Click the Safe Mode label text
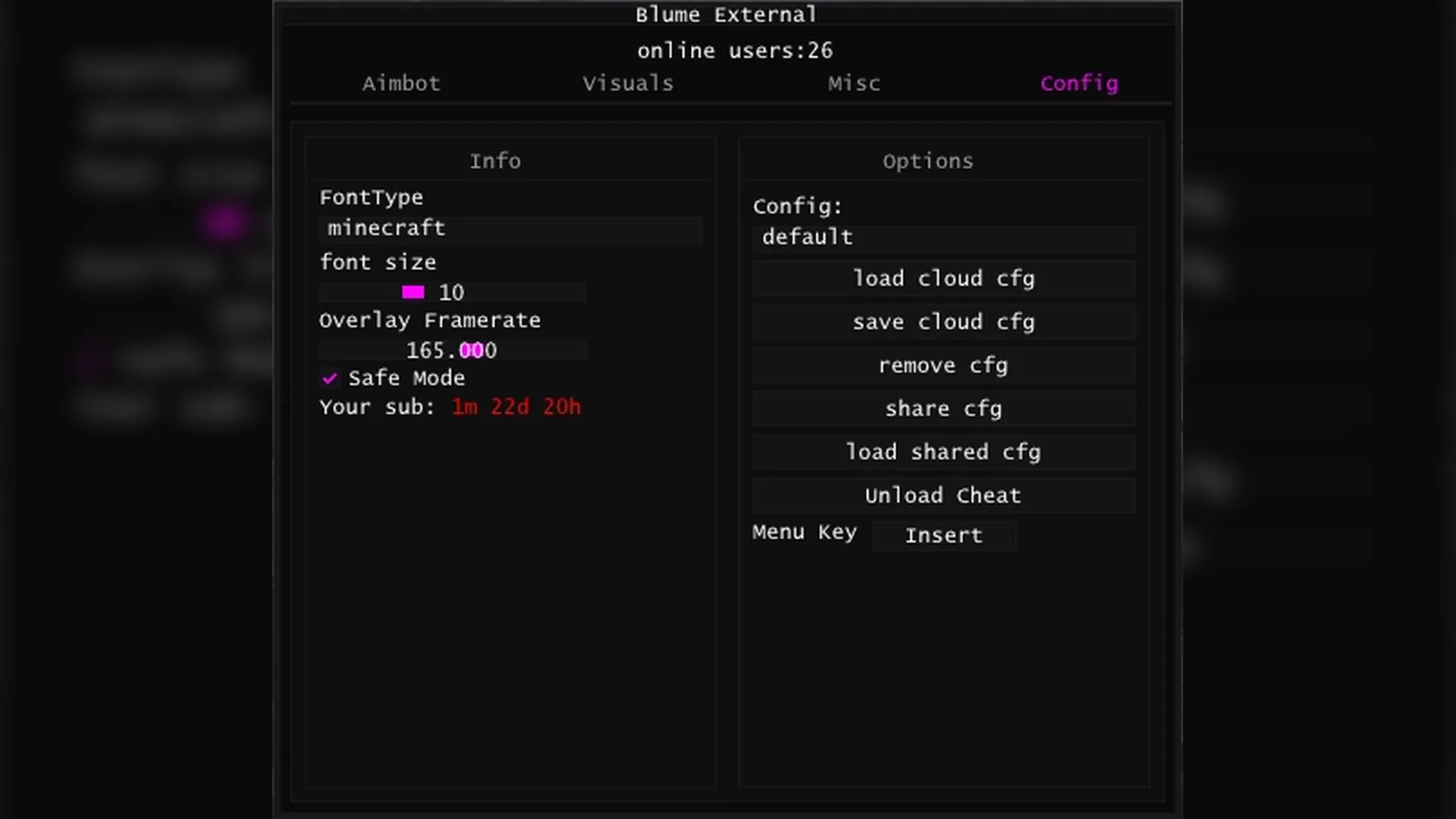 [406, 378]
